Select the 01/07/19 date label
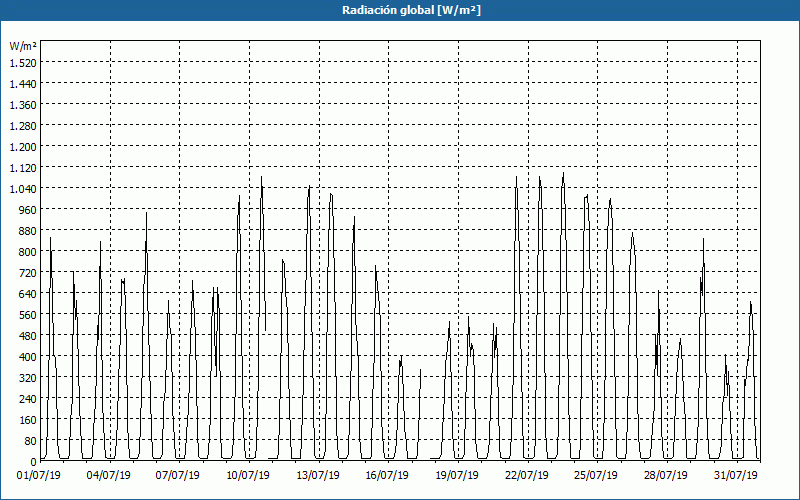The image size is (800, 500). (39, 476)
